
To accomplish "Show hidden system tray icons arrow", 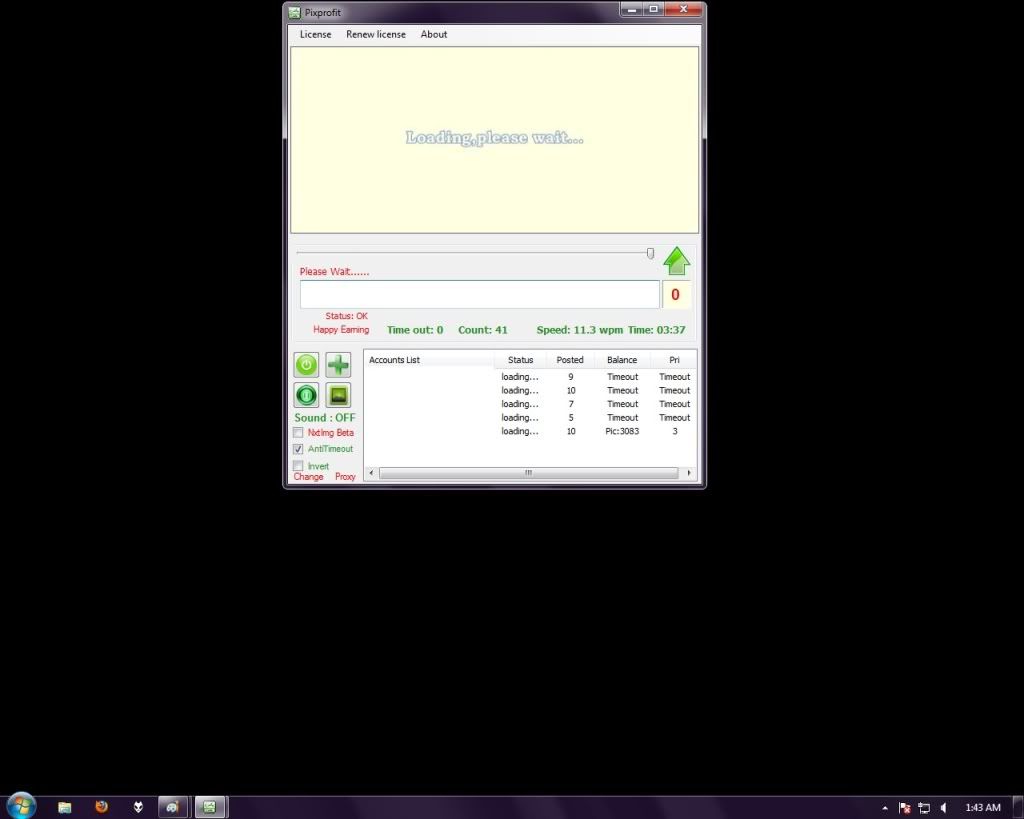I will pyautogui.click(x=884, y=807).
